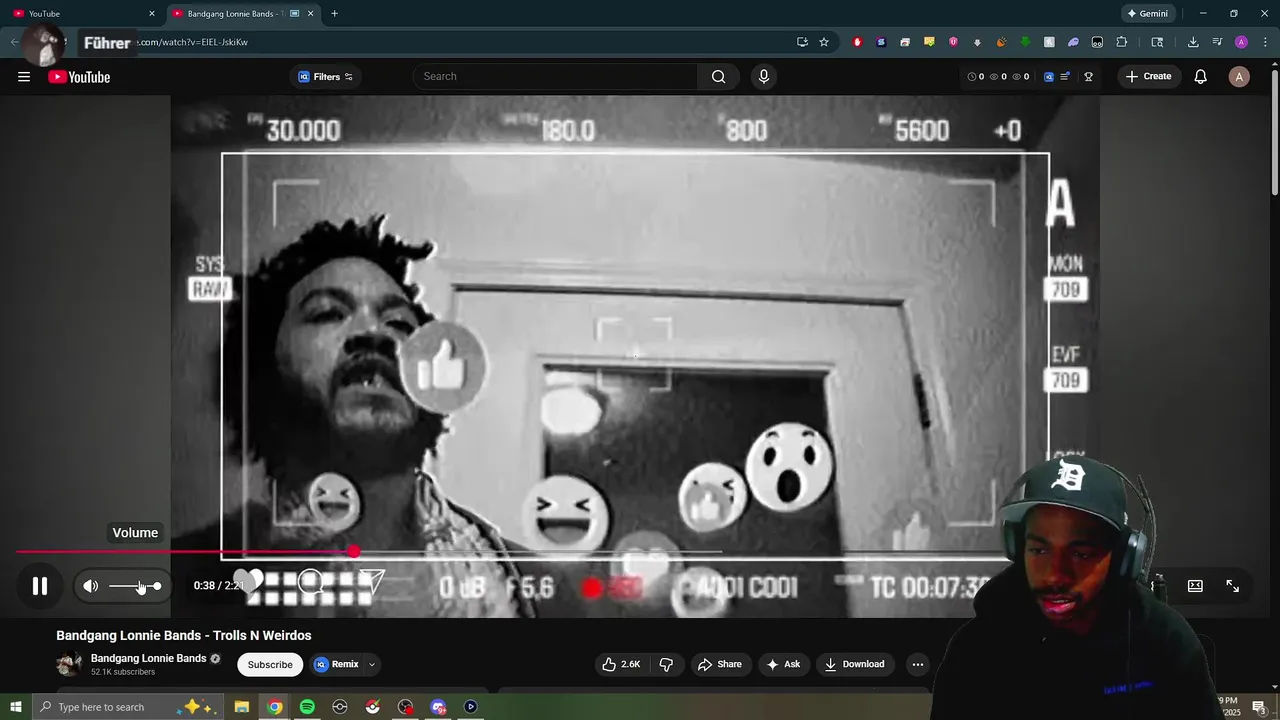The image size is (1280, 720).
Task: Open the Chrome extensions puzzle icon
Action: (1122, 42)
